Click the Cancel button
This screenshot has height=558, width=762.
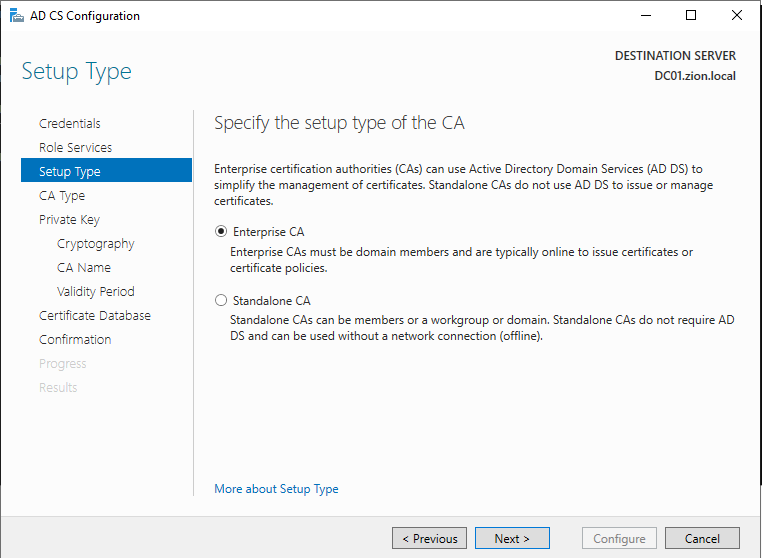(x=702, y=539)
